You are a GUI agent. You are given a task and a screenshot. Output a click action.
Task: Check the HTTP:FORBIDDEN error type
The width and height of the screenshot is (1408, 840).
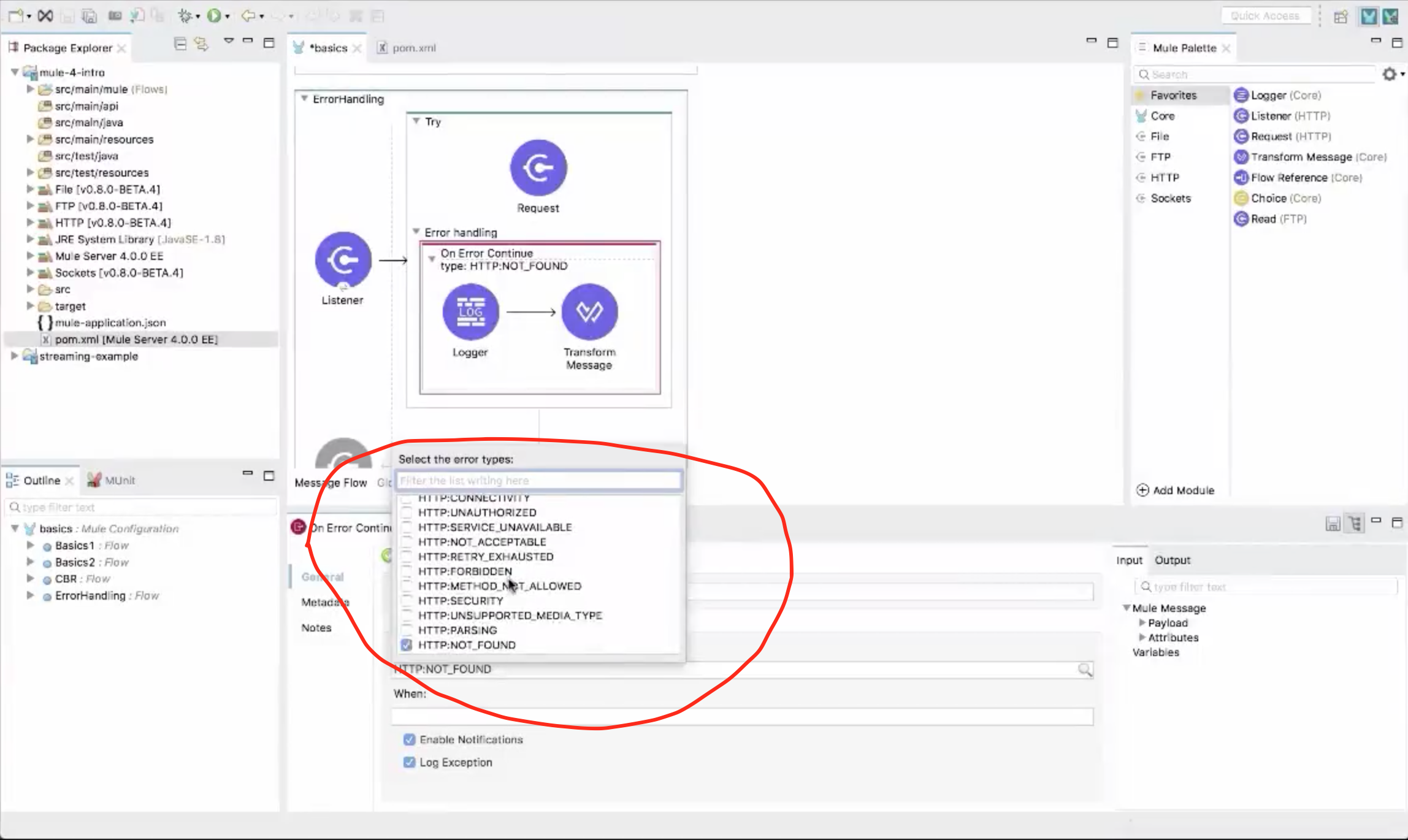tap(406, 571)
